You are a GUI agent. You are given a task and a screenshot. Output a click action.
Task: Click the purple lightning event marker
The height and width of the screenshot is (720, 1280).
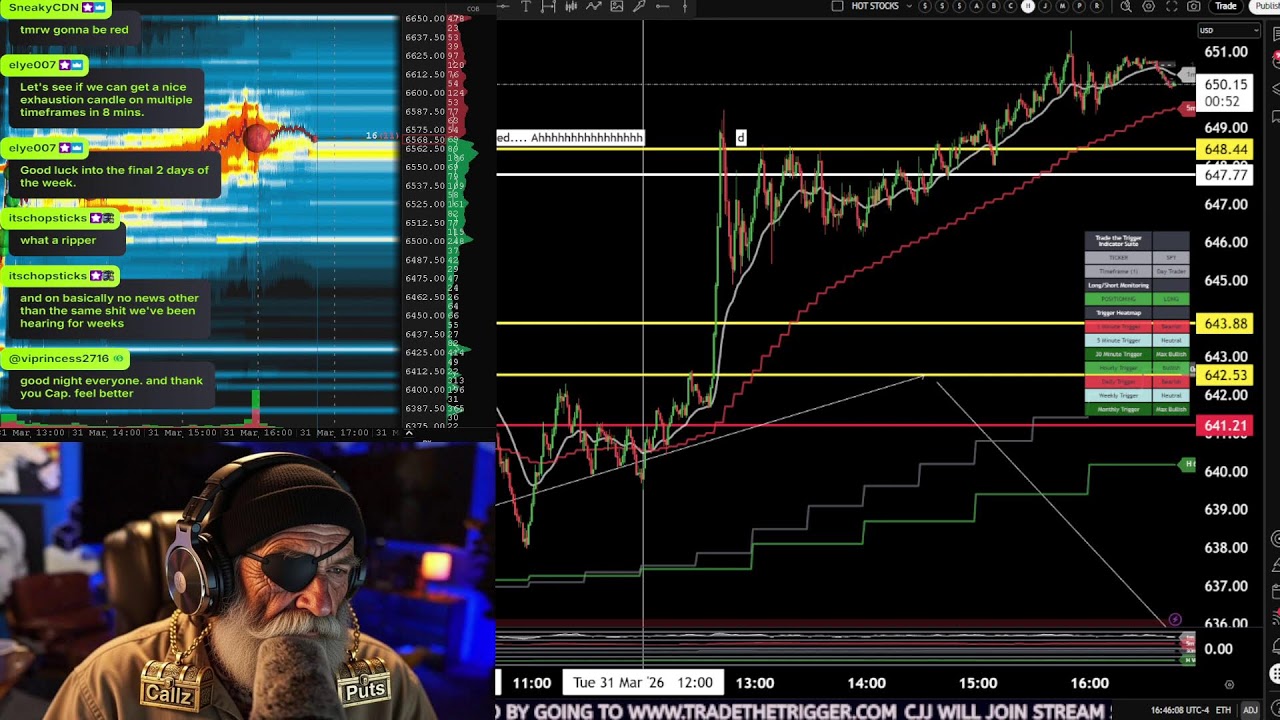[x=1175, y=620]
